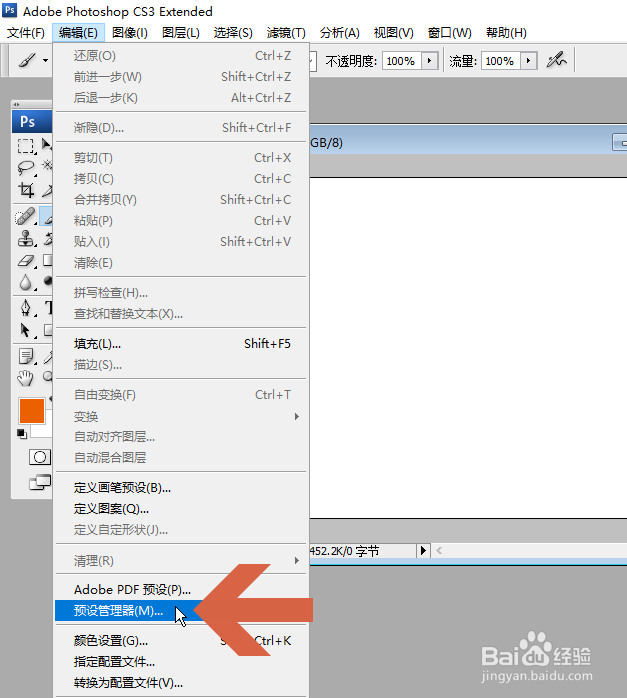The height and width of the screenshot is (698, 627).
Task: Select the Clone Stamp tool
Action: pos(25,239)
